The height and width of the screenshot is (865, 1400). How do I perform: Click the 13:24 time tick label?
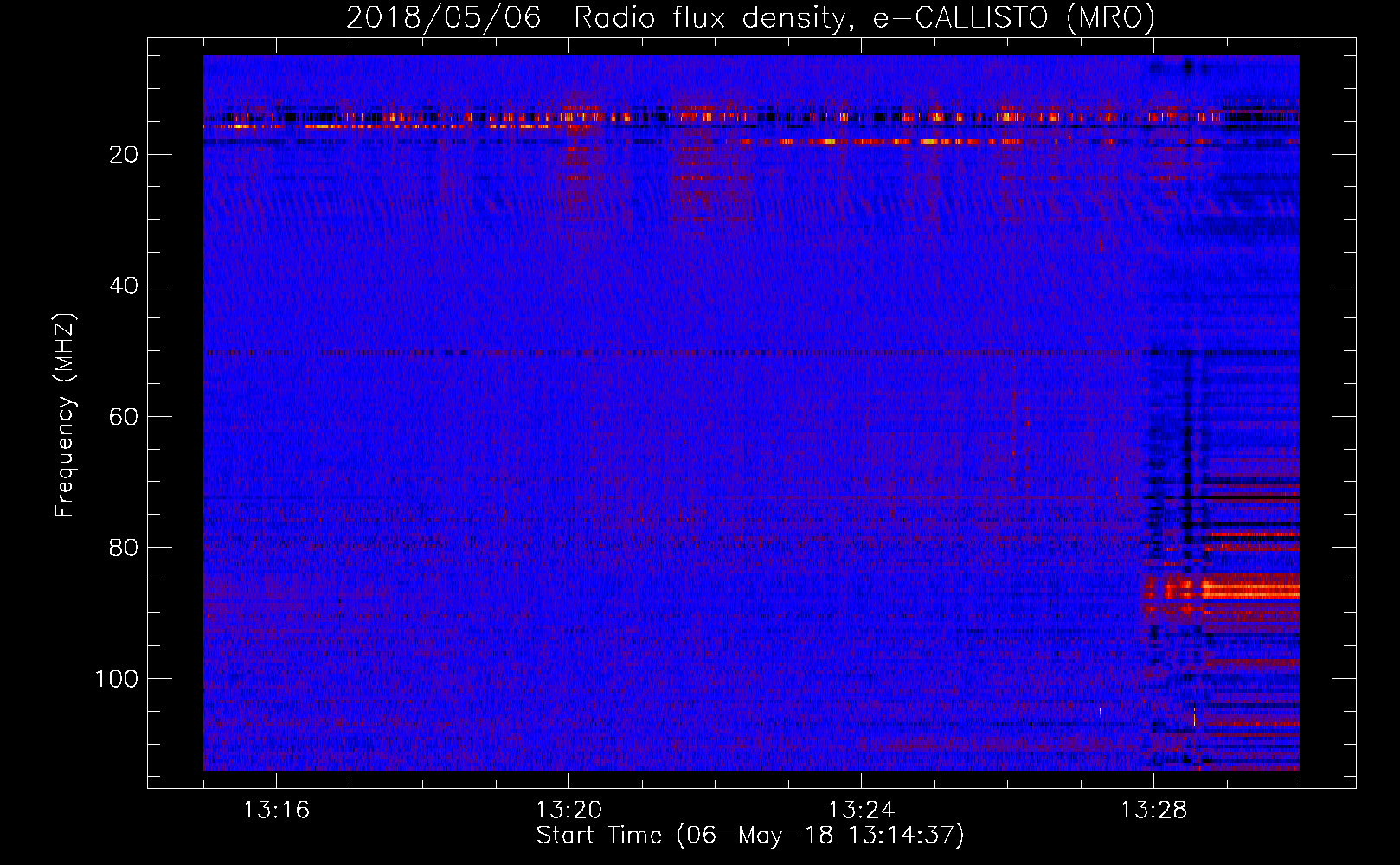point(861,810)
